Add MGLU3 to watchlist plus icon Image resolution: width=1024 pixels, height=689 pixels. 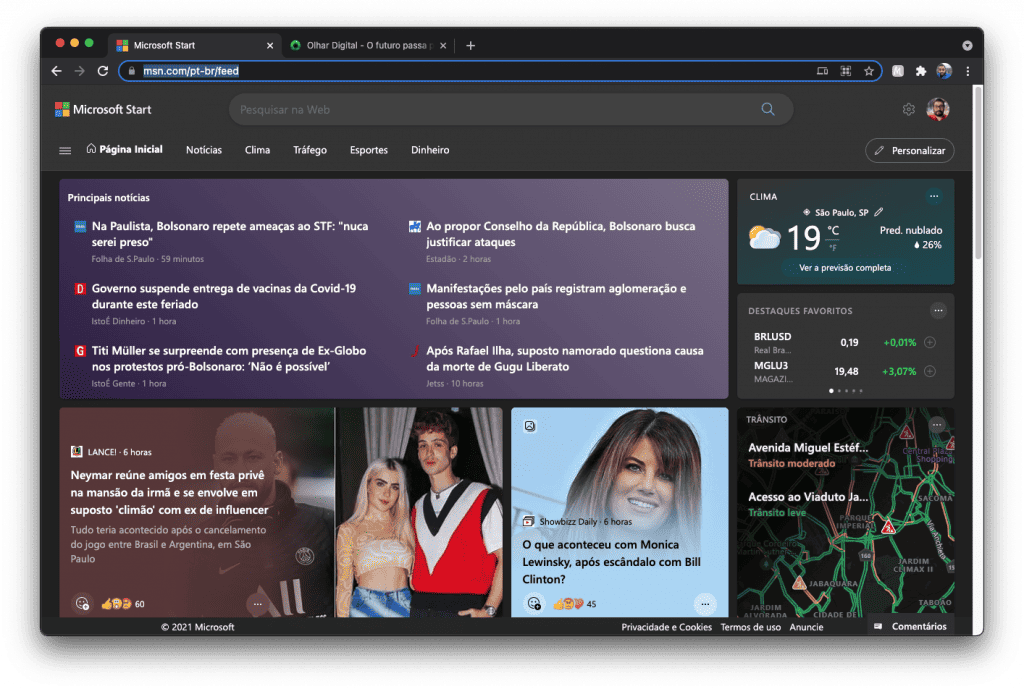coord(930,371)
